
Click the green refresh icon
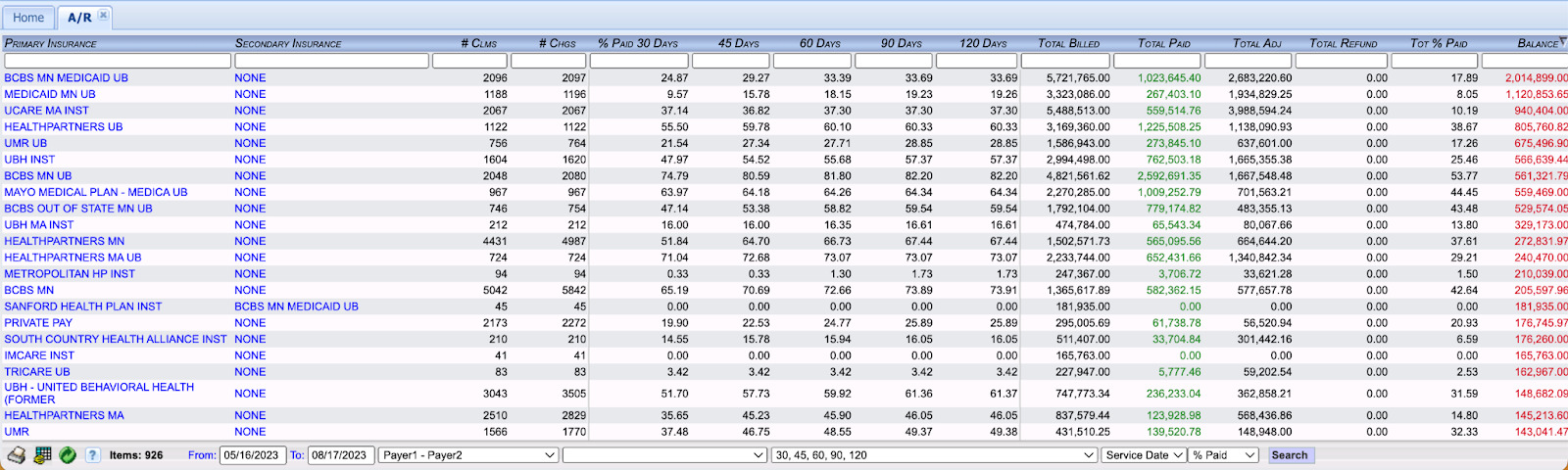point(68,455)
